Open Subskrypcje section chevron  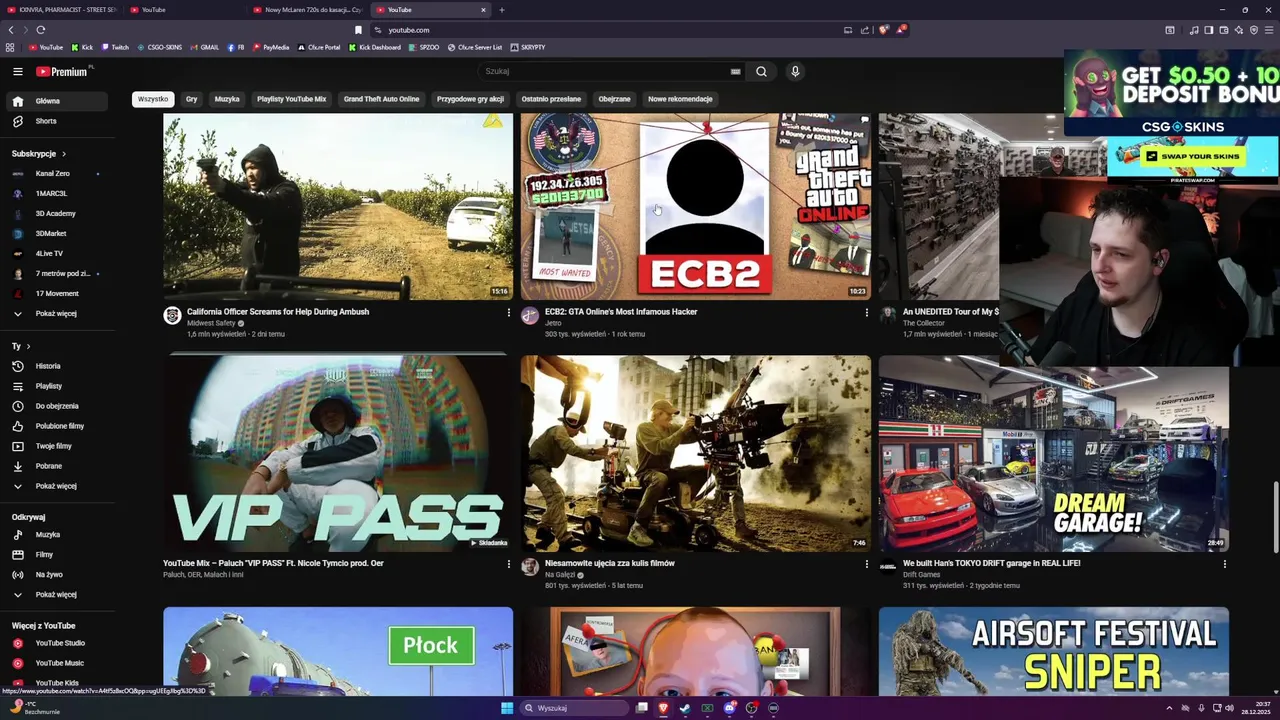[x=63, y=154]
